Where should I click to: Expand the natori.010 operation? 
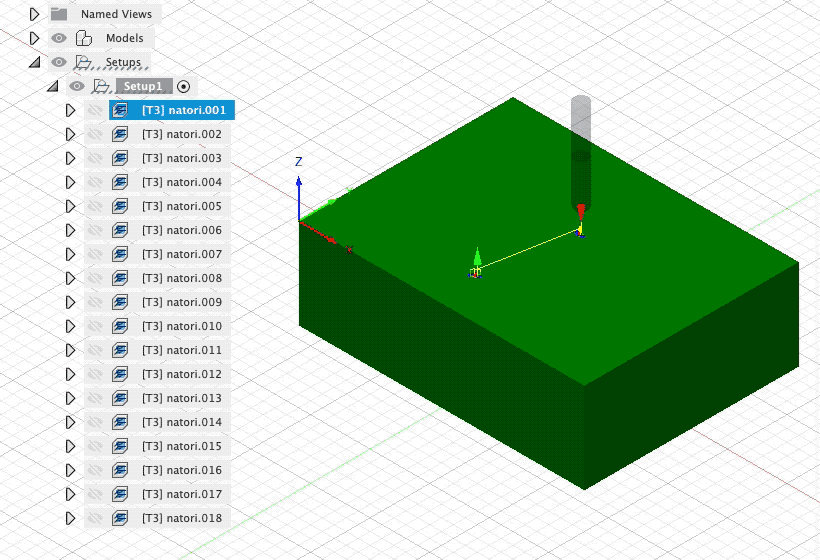pyautogui.click(x=70, y=326)
